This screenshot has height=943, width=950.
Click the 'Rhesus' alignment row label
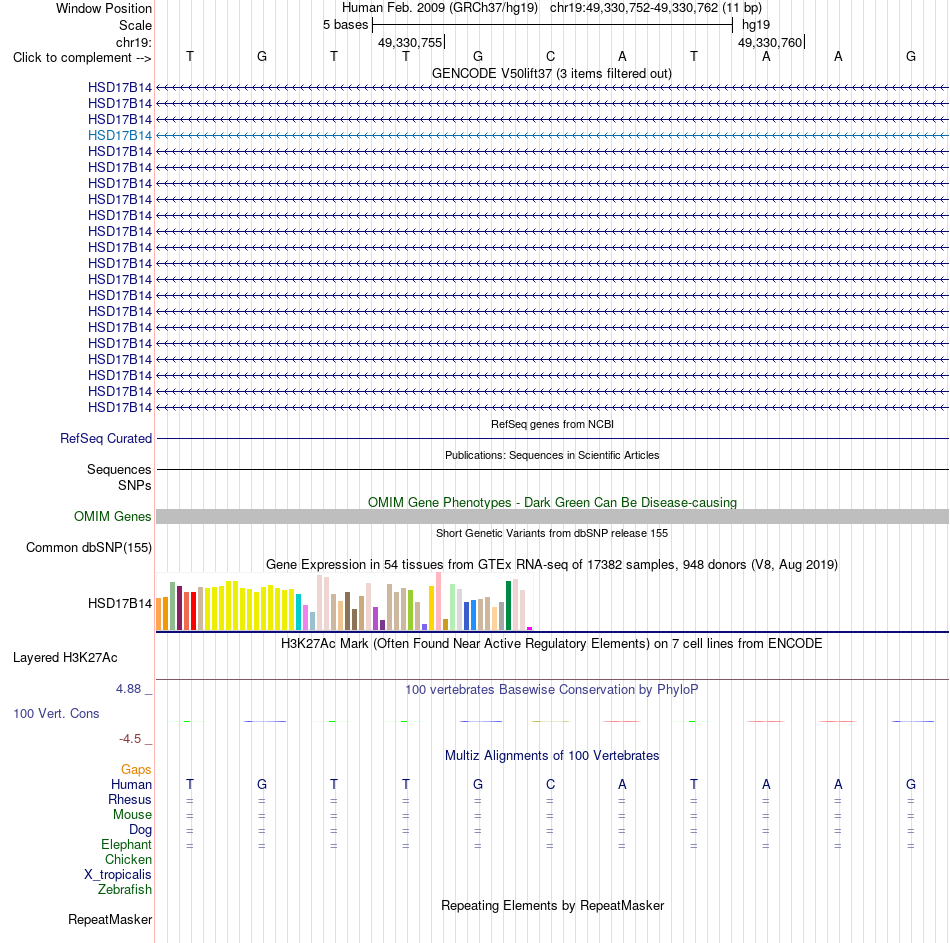click(130, 799)
